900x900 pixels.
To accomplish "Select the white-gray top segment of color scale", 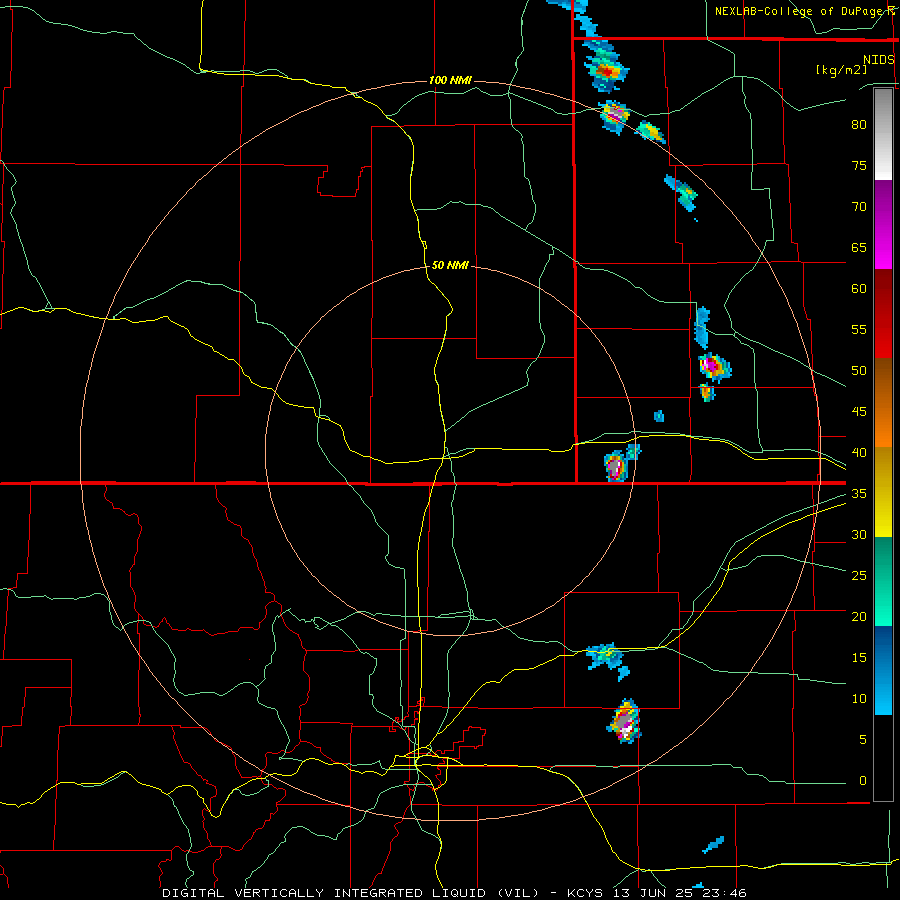I will 883,134.
